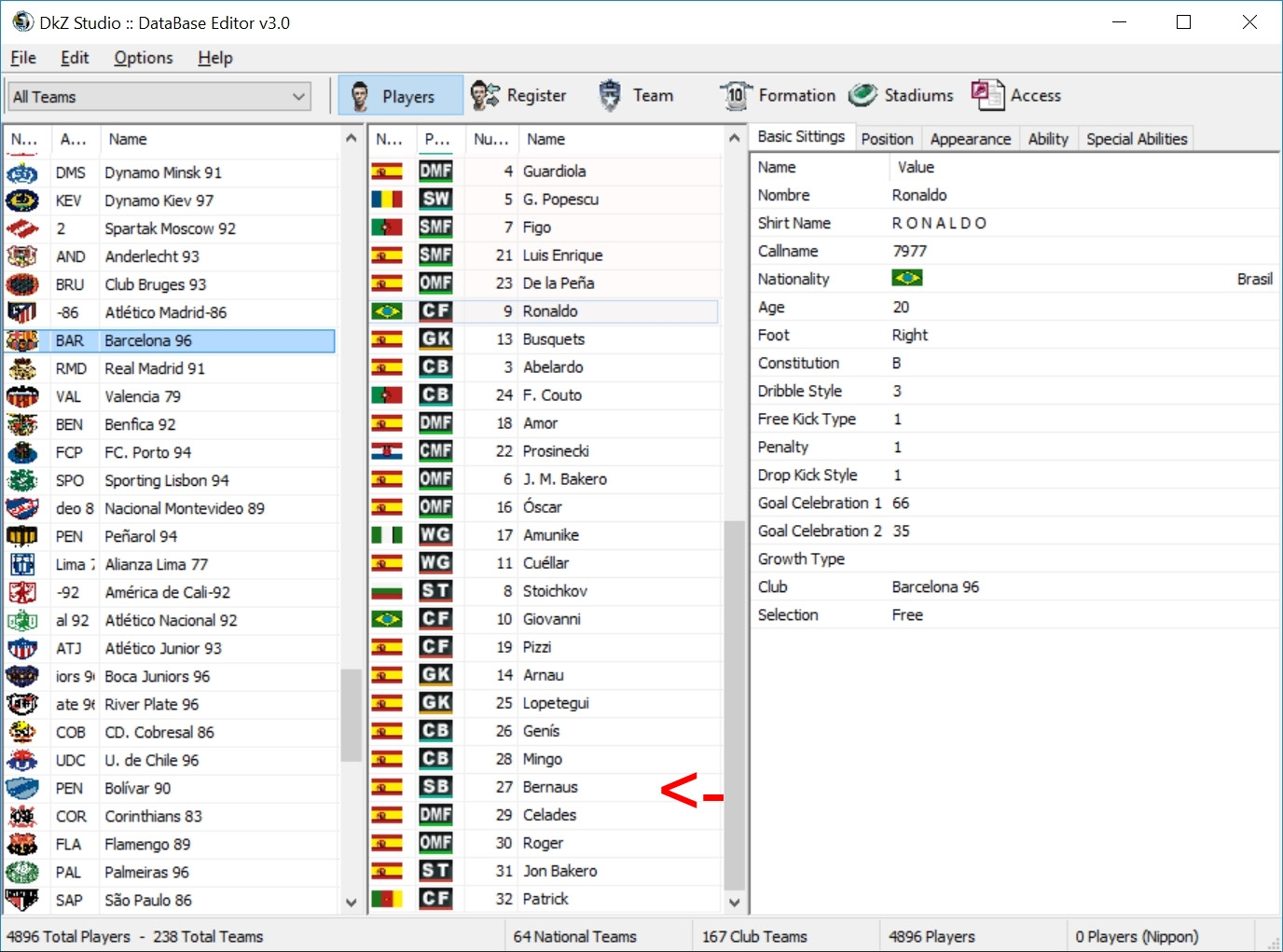Open the Team shield icon
This screenshot has height=952, width=1283.
click(610, 95)
